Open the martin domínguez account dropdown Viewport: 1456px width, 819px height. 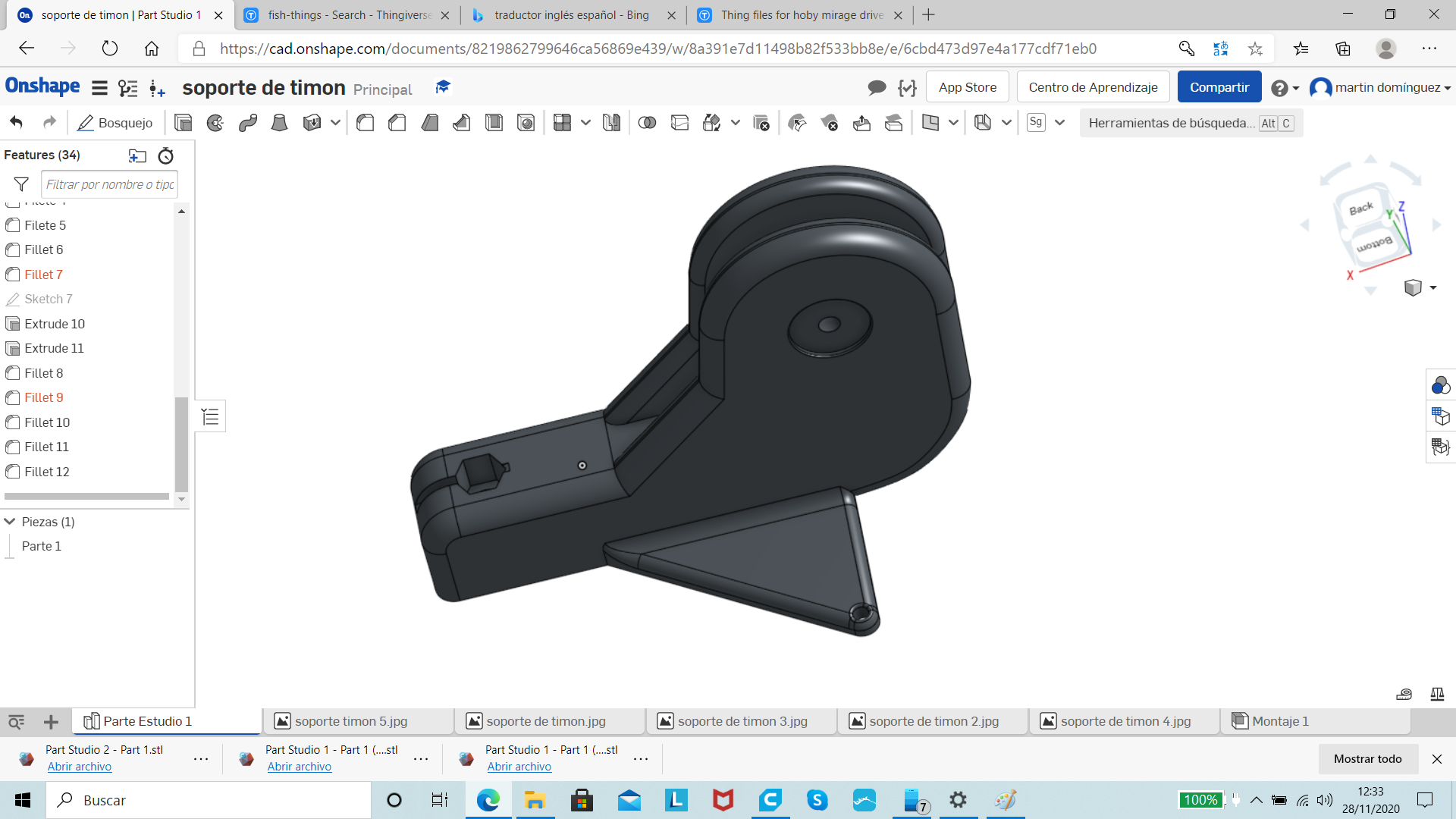point(1380,88)
